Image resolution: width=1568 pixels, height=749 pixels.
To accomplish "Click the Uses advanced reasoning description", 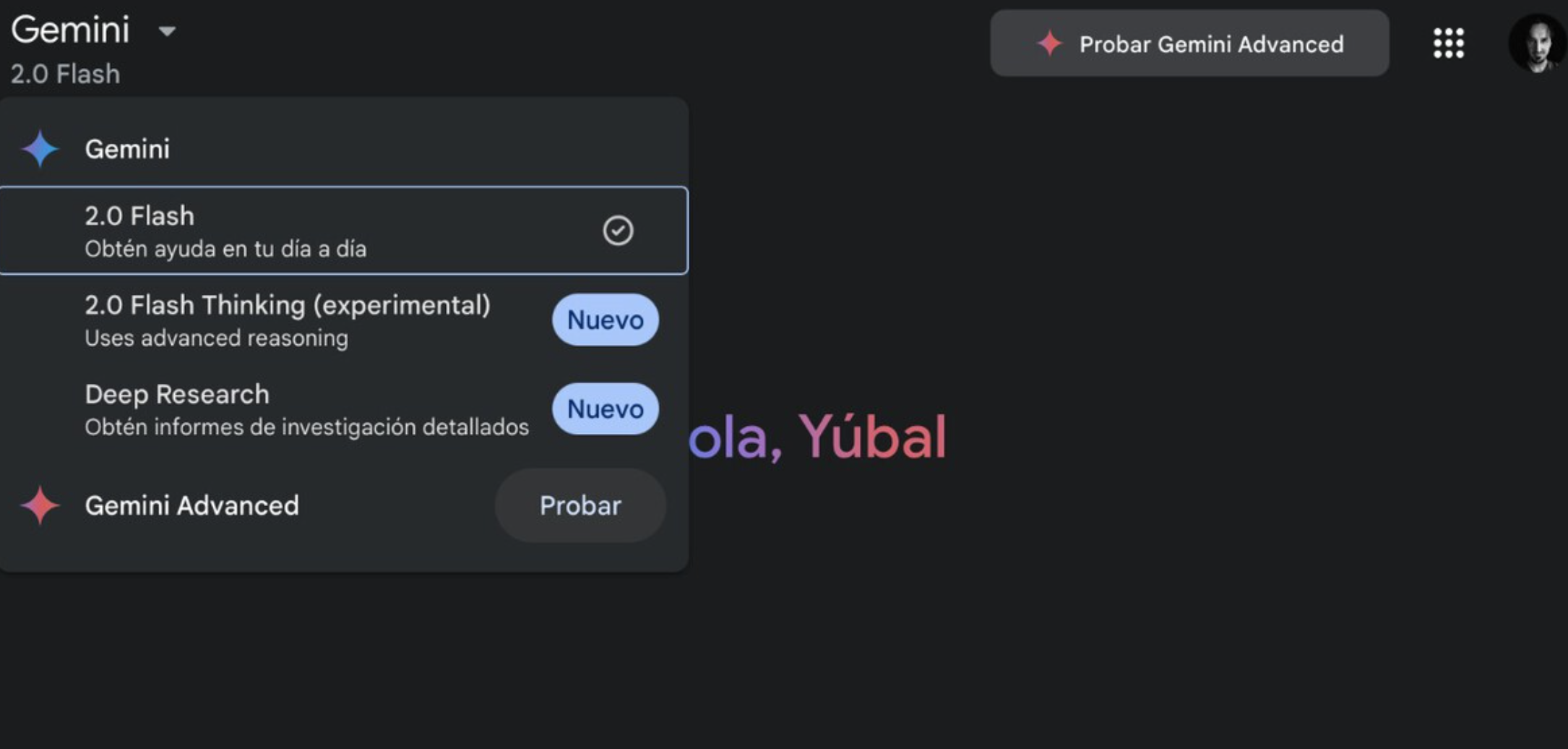I will click(216, 338).
